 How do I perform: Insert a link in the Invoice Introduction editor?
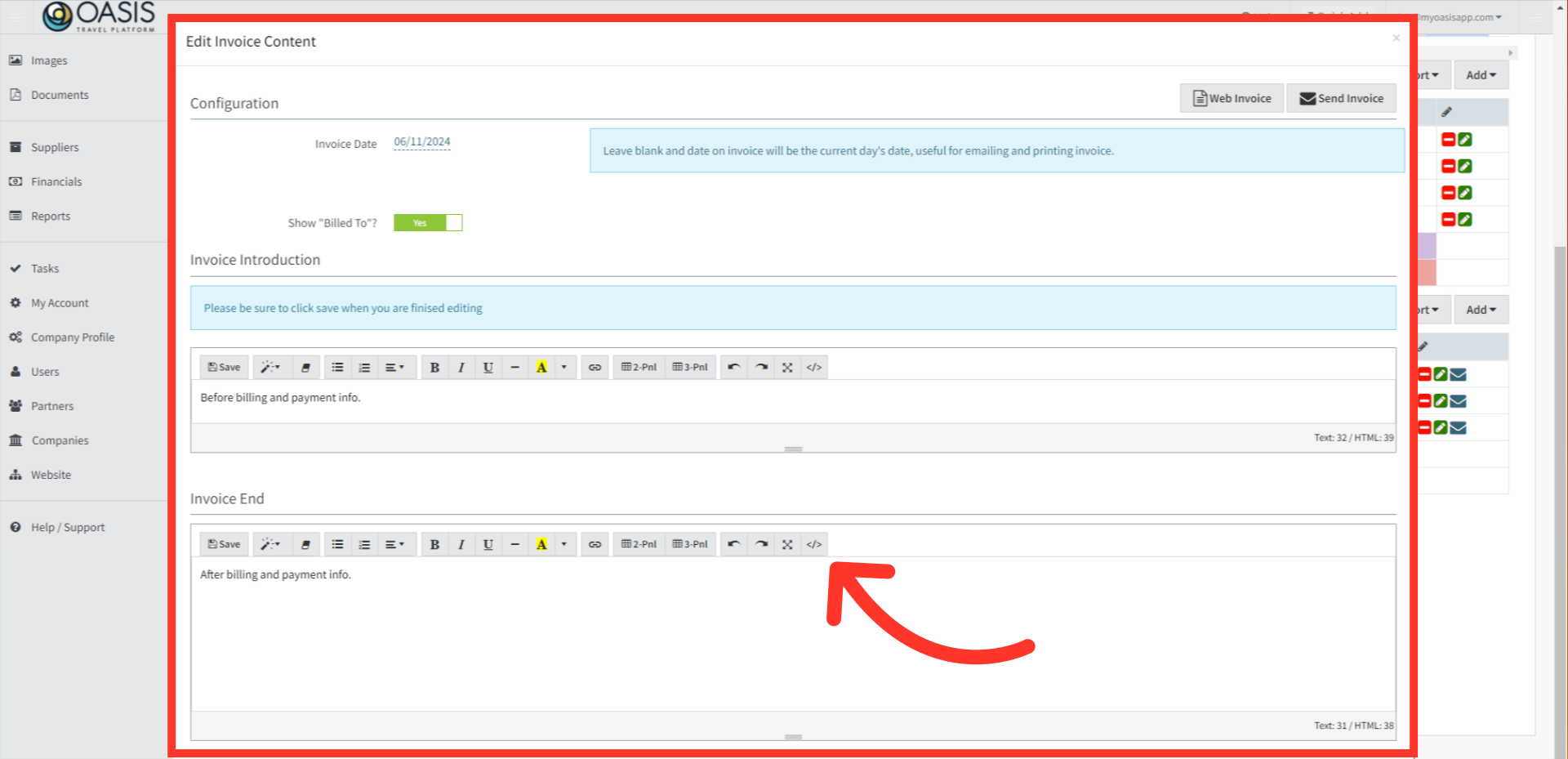point(595,367)
